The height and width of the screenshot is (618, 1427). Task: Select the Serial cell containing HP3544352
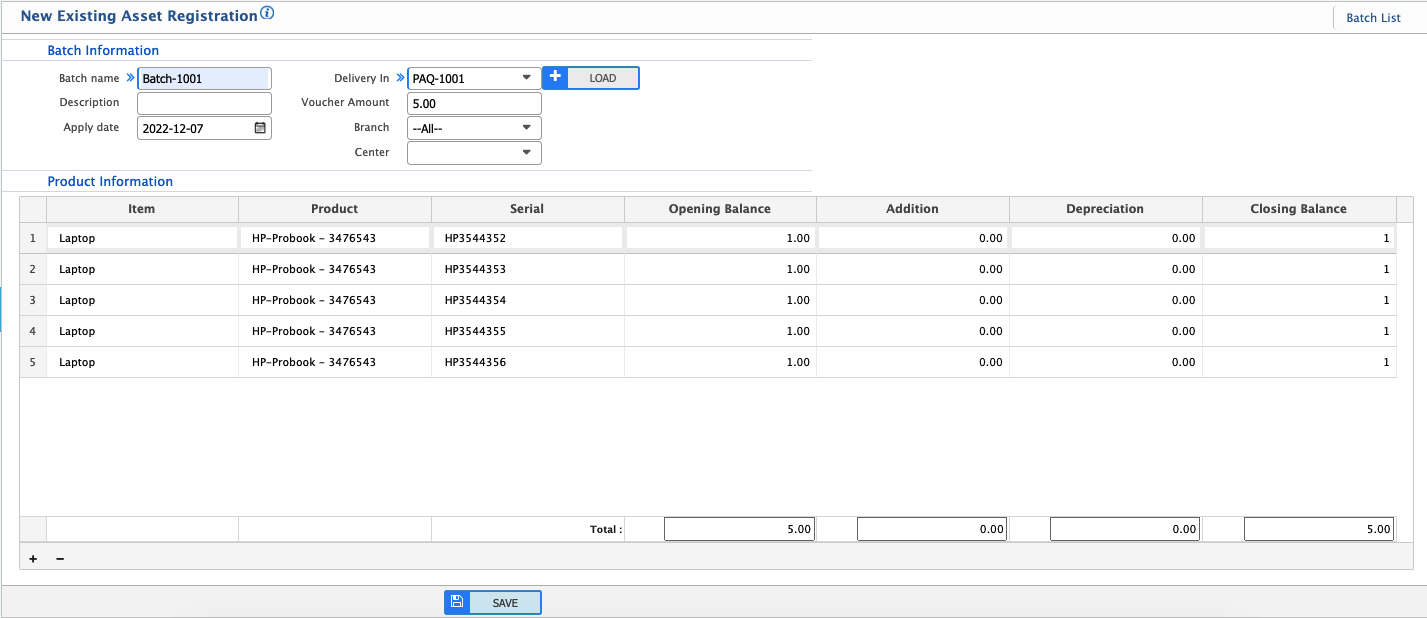click(x=527, y=237)
